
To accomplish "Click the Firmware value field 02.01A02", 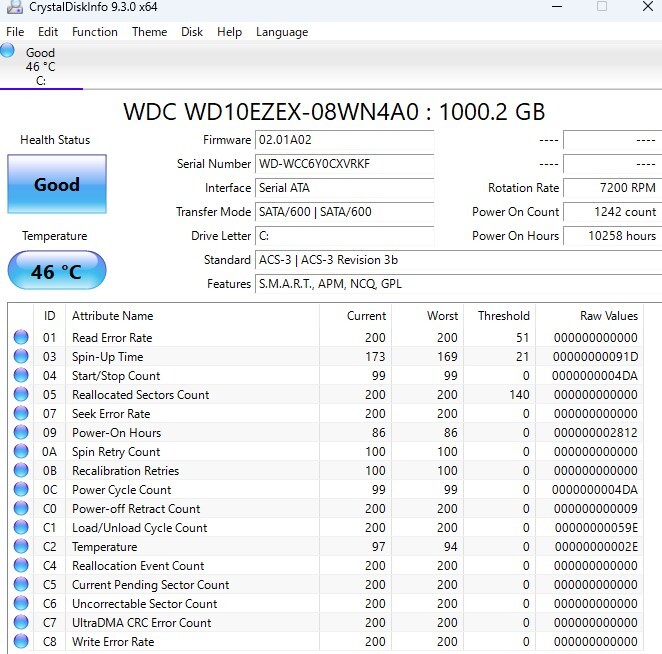I will tap(344, 140).
